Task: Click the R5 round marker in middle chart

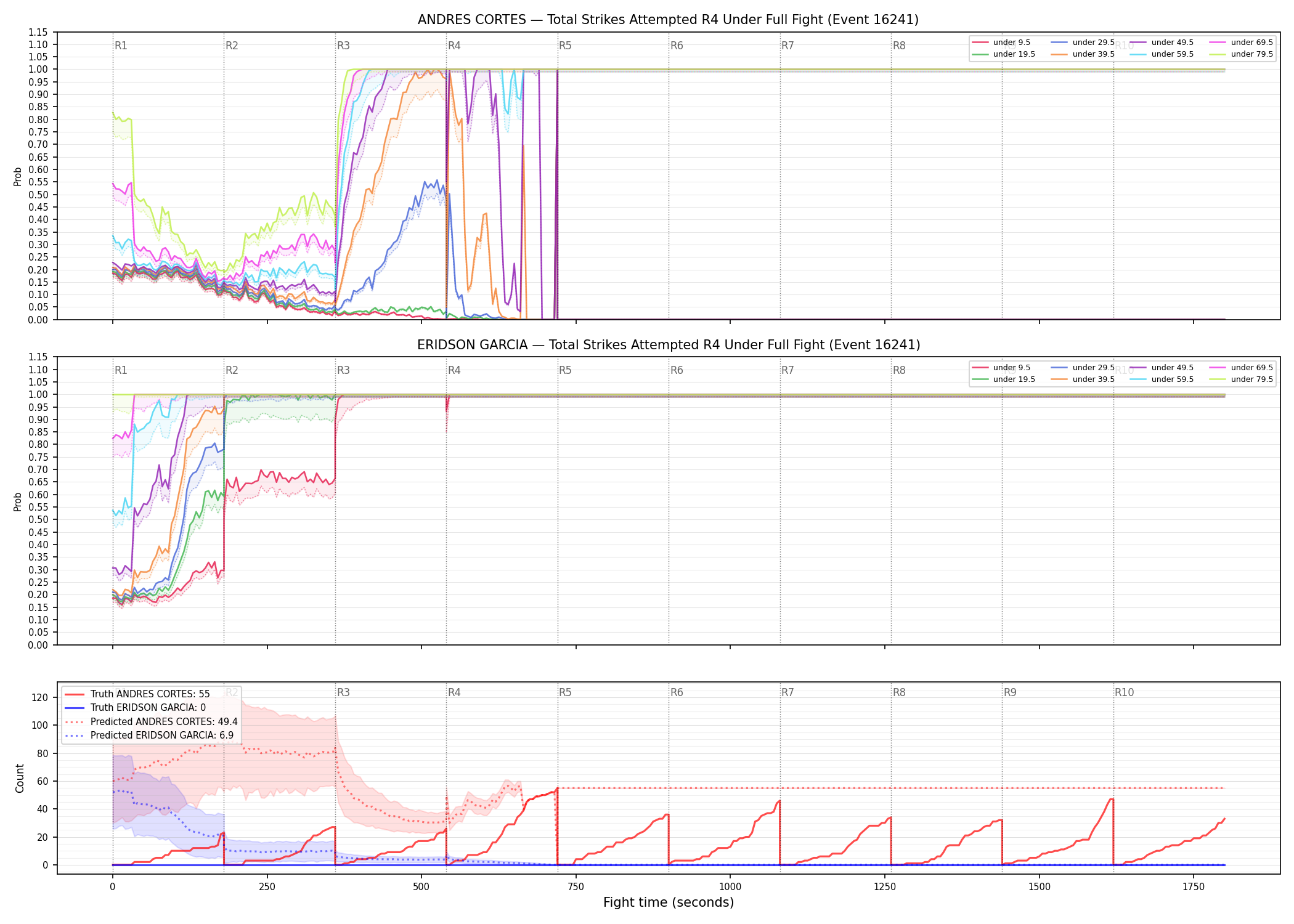Action: pyautogui.click(x=565, y=370)
